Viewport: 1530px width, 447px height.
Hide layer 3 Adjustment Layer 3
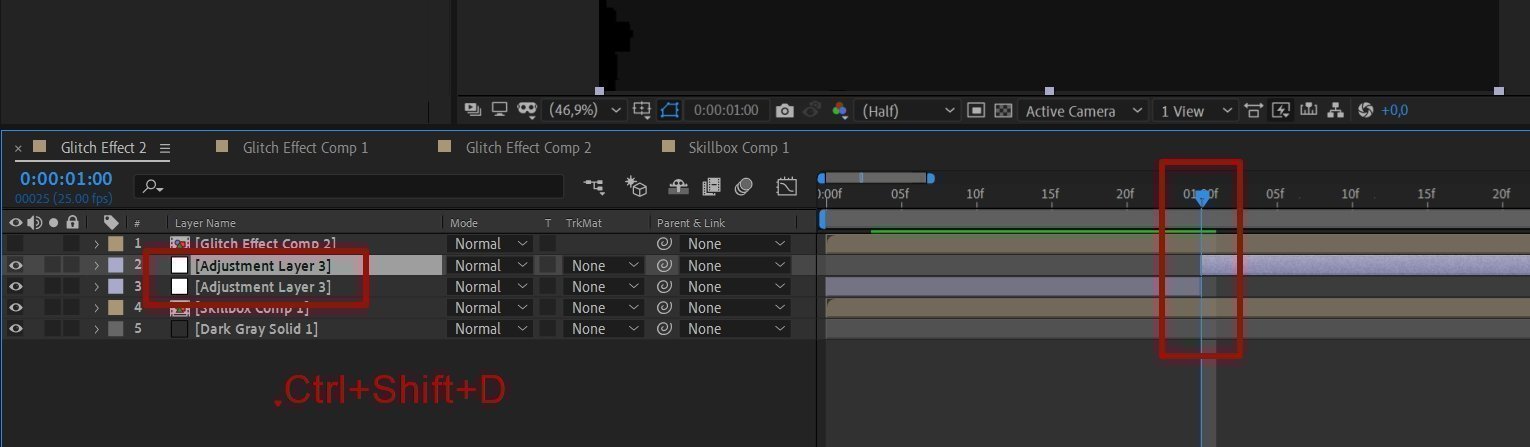pyautogui.click(x=15, y=286)
